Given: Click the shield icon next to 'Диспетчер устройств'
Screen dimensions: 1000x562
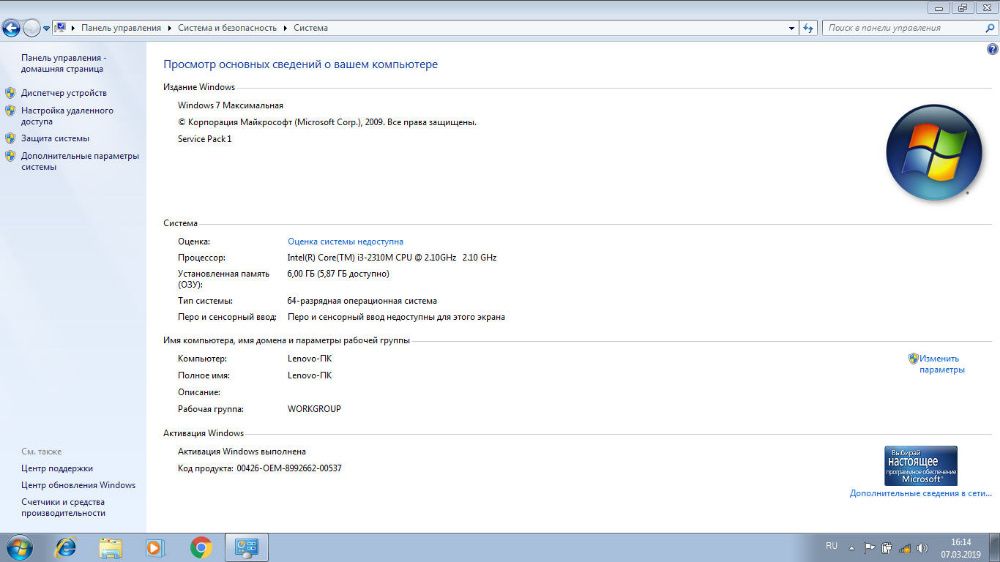Looking at the screenshot, I should (10, 93).
